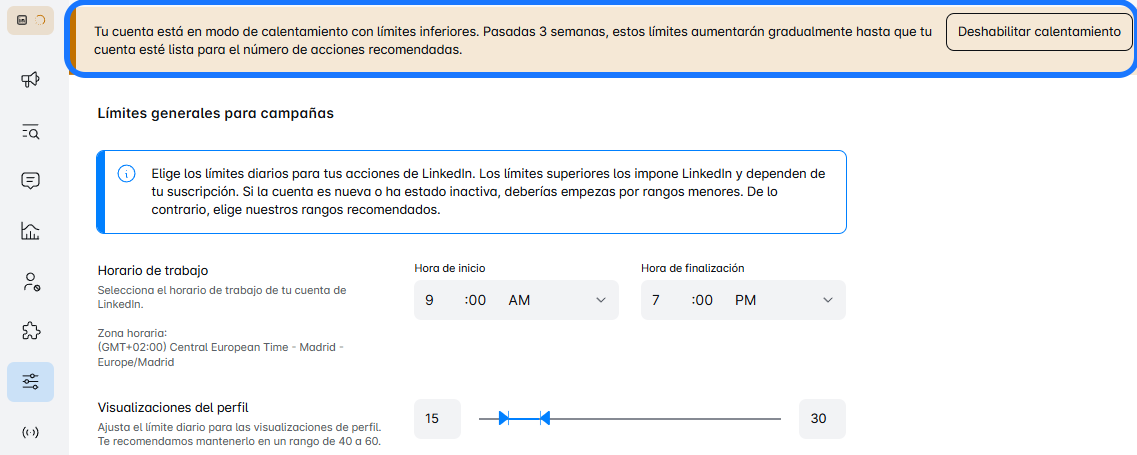Image resolution: width=1137 pixels, height=455 pixels.
Task: Open the broadcast signal icon in sidebar
Action: tap(30, 432)
